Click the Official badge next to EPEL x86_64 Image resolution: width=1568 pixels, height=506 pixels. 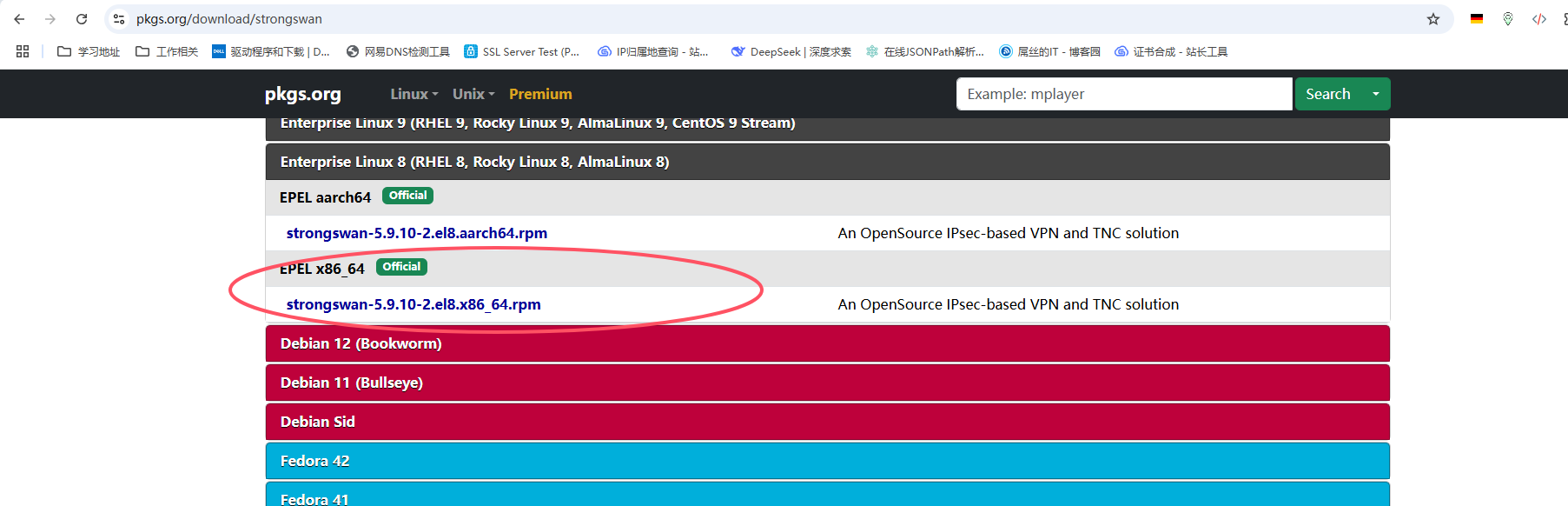tap(401, 267)
